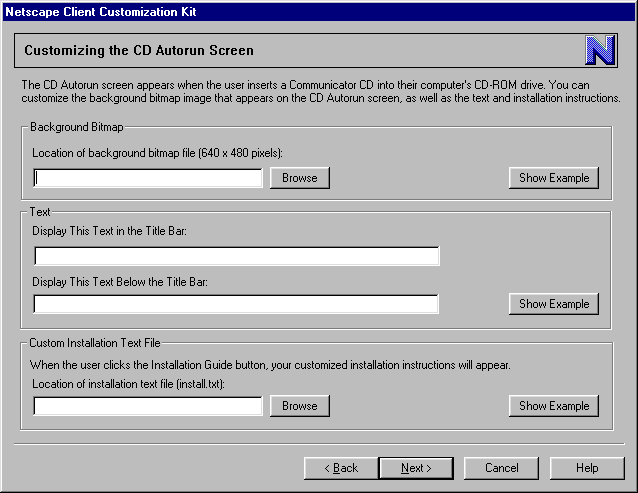The image size is (638, 493).
Task: Click the background bitmap file location field
Action: 148,178
